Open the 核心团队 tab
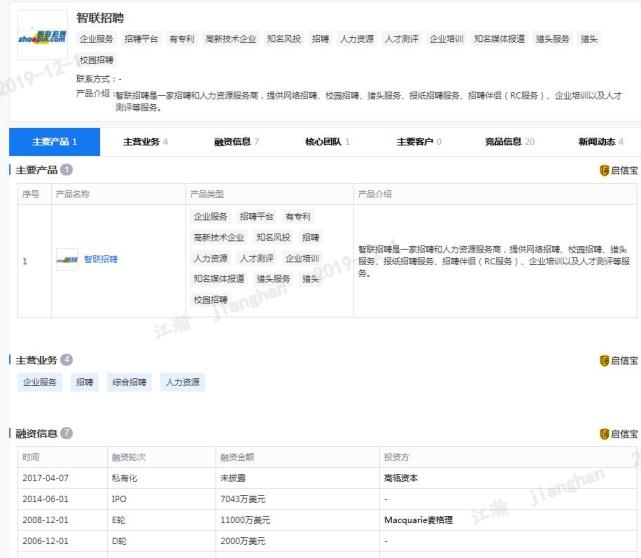 coord(327,142)
